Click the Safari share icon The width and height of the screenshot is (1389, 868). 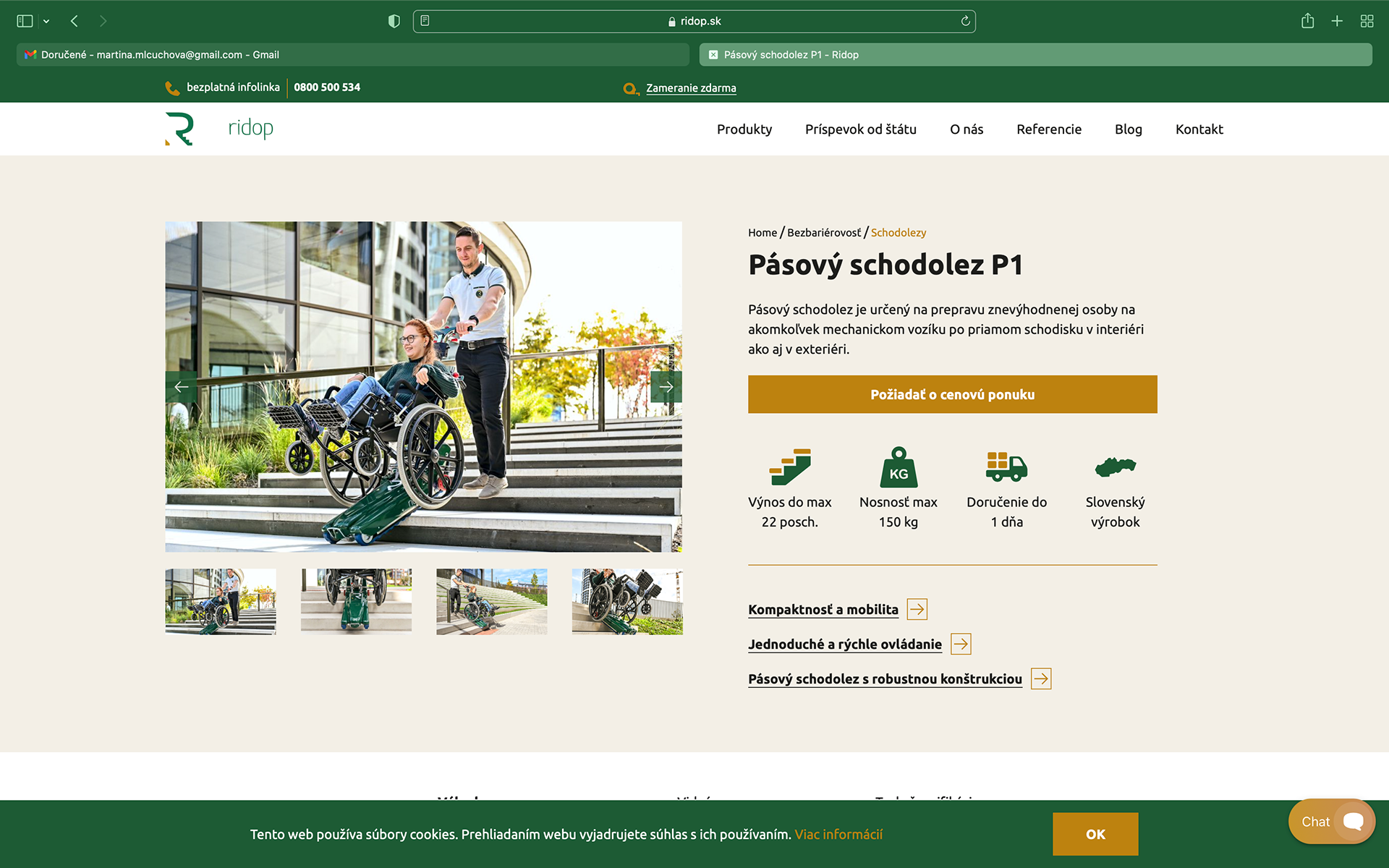[1307, 21]
